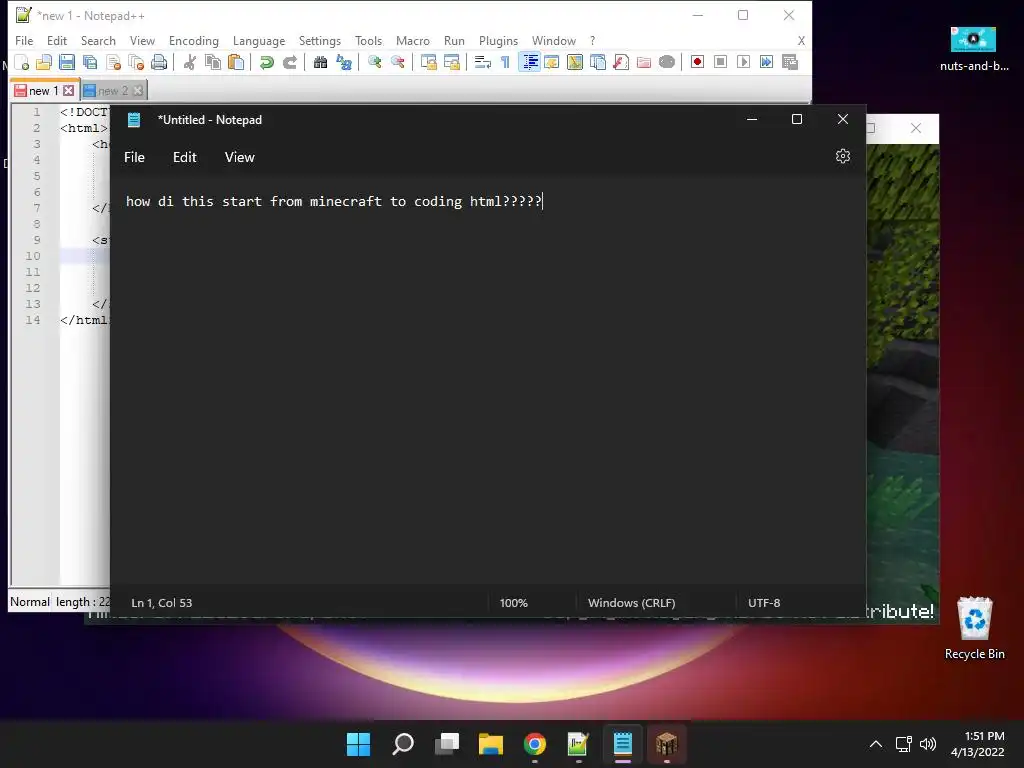Click the Close All toolbar icon in Notepad++

click(136, 62)
